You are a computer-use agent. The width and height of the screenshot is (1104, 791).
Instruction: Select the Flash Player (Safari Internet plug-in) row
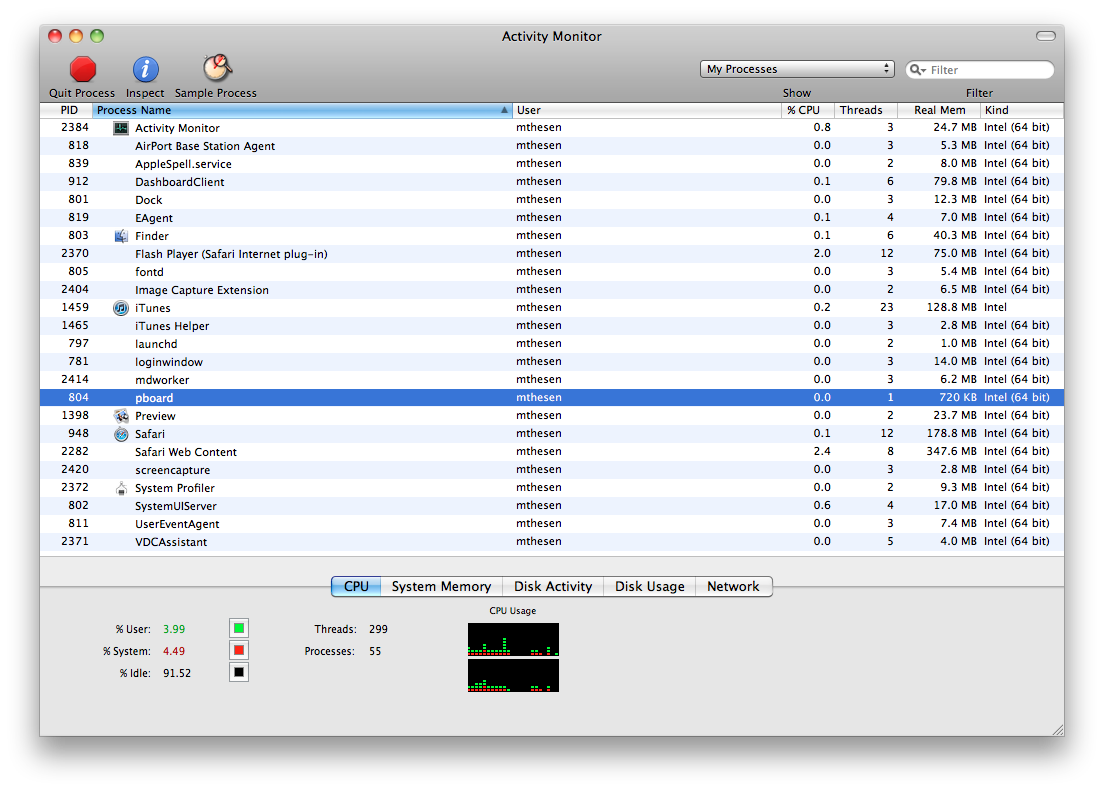pos(552,254)
